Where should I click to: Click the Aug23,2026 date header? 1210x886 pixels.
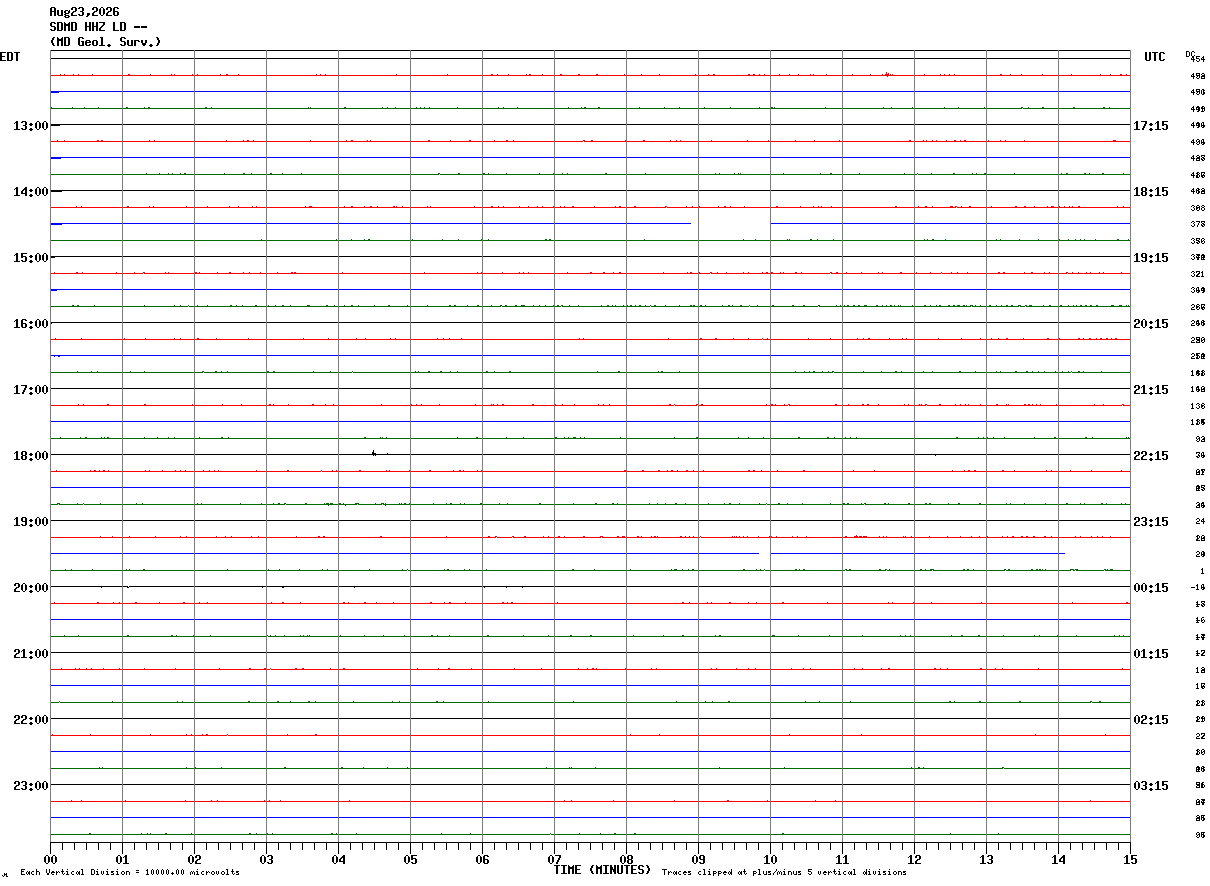(x=84, y=12)
